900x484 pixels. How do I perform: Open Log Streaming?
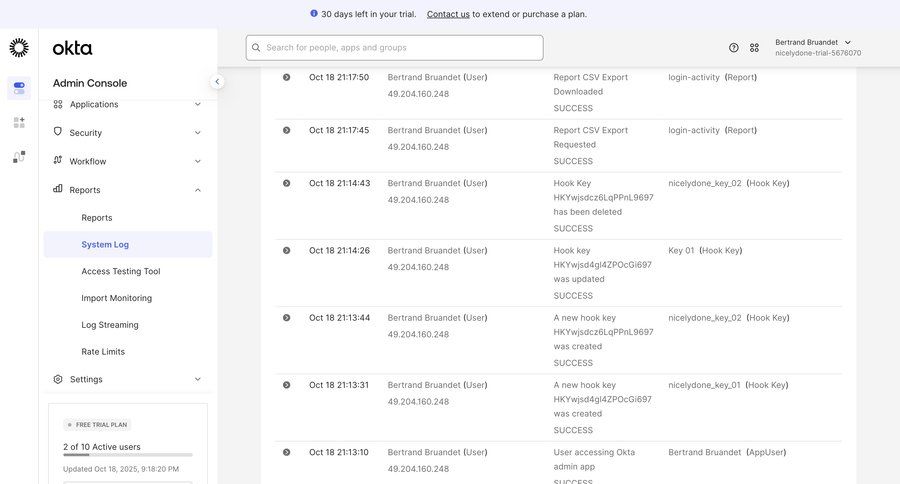tap(110, 325)
